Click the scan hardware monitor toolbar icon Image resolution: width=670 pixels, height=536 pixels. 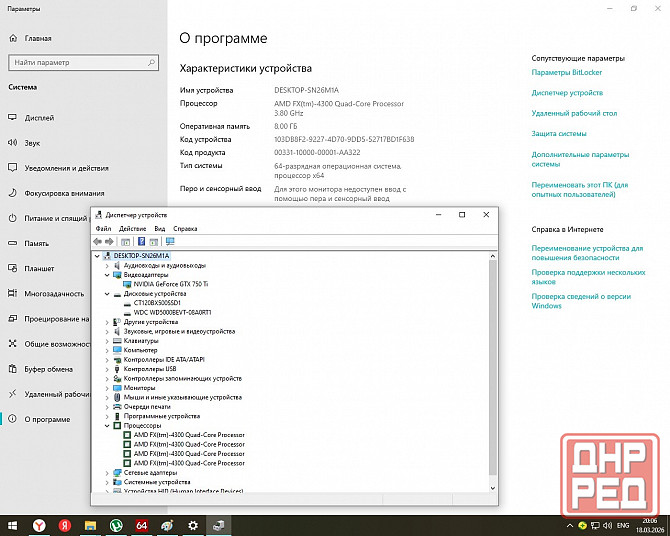(170, 241)
